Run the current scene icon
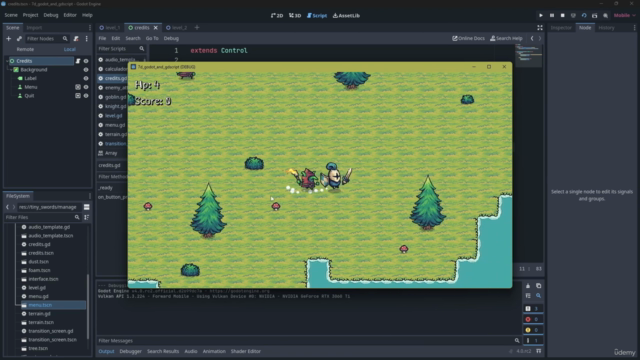 pyautogui.click(x=584, y=16)
